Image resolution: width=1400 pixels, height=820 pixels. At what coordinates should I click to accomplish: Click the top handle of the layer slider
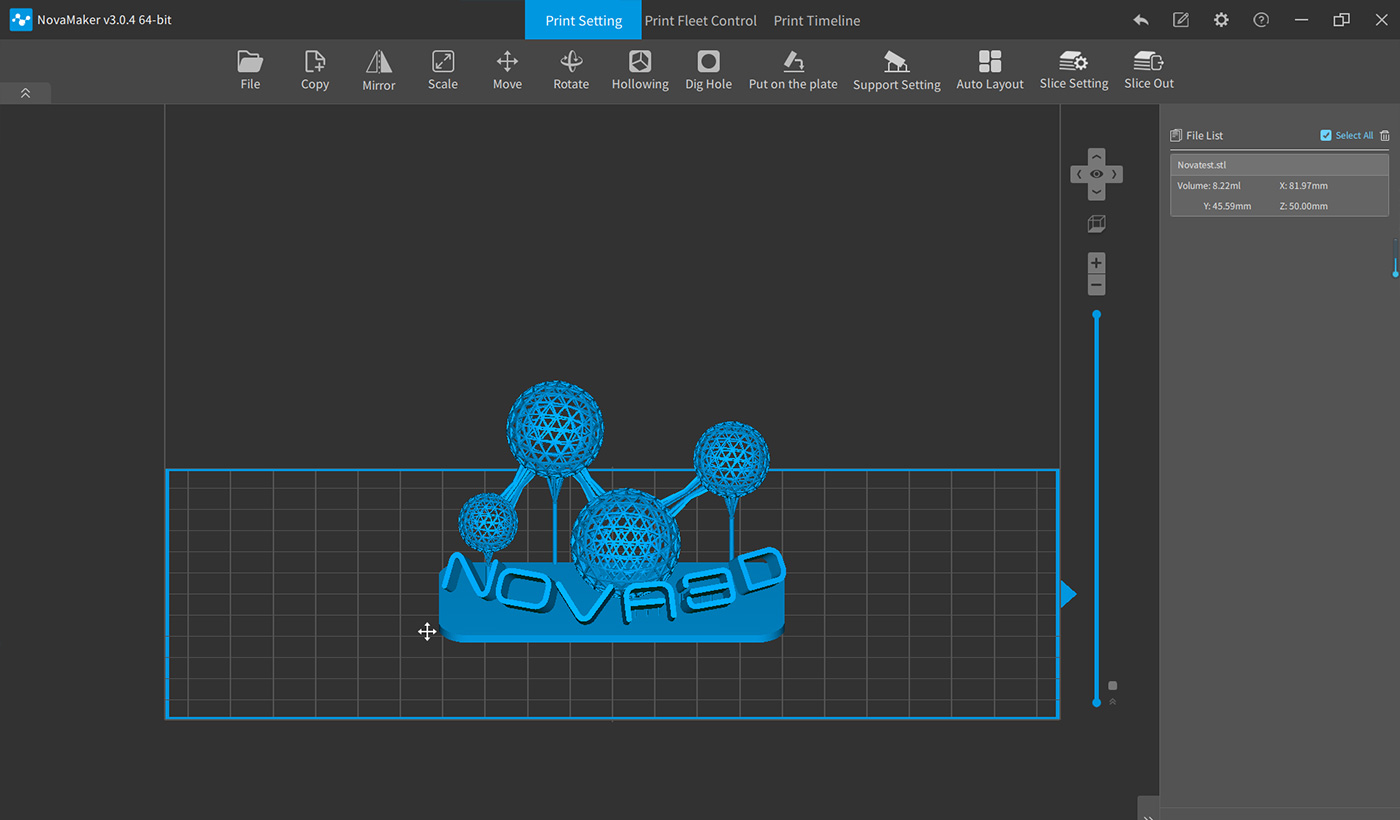click(x=1096, y=314)
